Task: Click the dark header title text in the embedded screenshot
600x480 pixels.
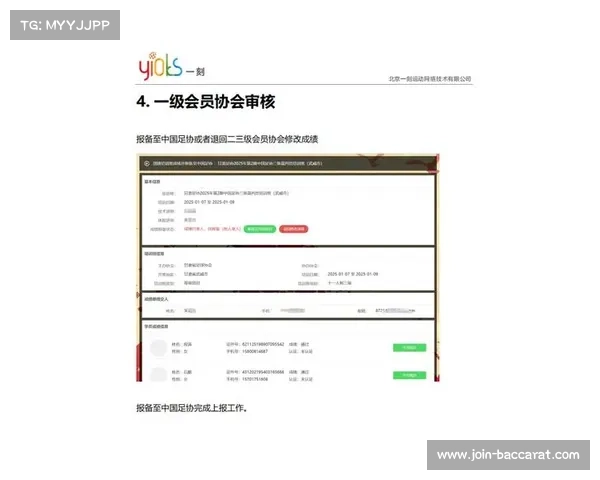Action: [237, 163]
